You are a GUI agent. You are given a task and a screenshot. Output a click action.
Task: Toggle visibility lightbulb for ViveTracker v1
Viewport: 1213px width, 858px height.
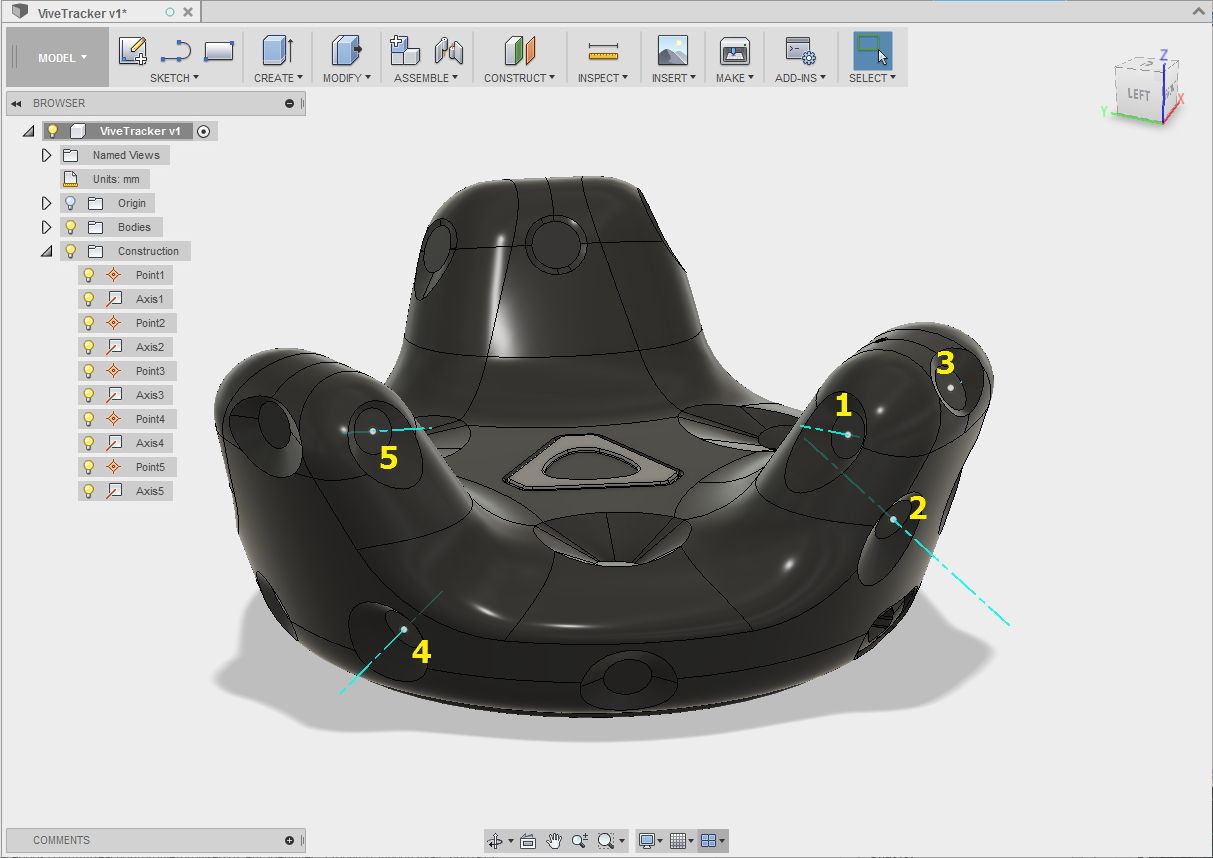(53, 131)
